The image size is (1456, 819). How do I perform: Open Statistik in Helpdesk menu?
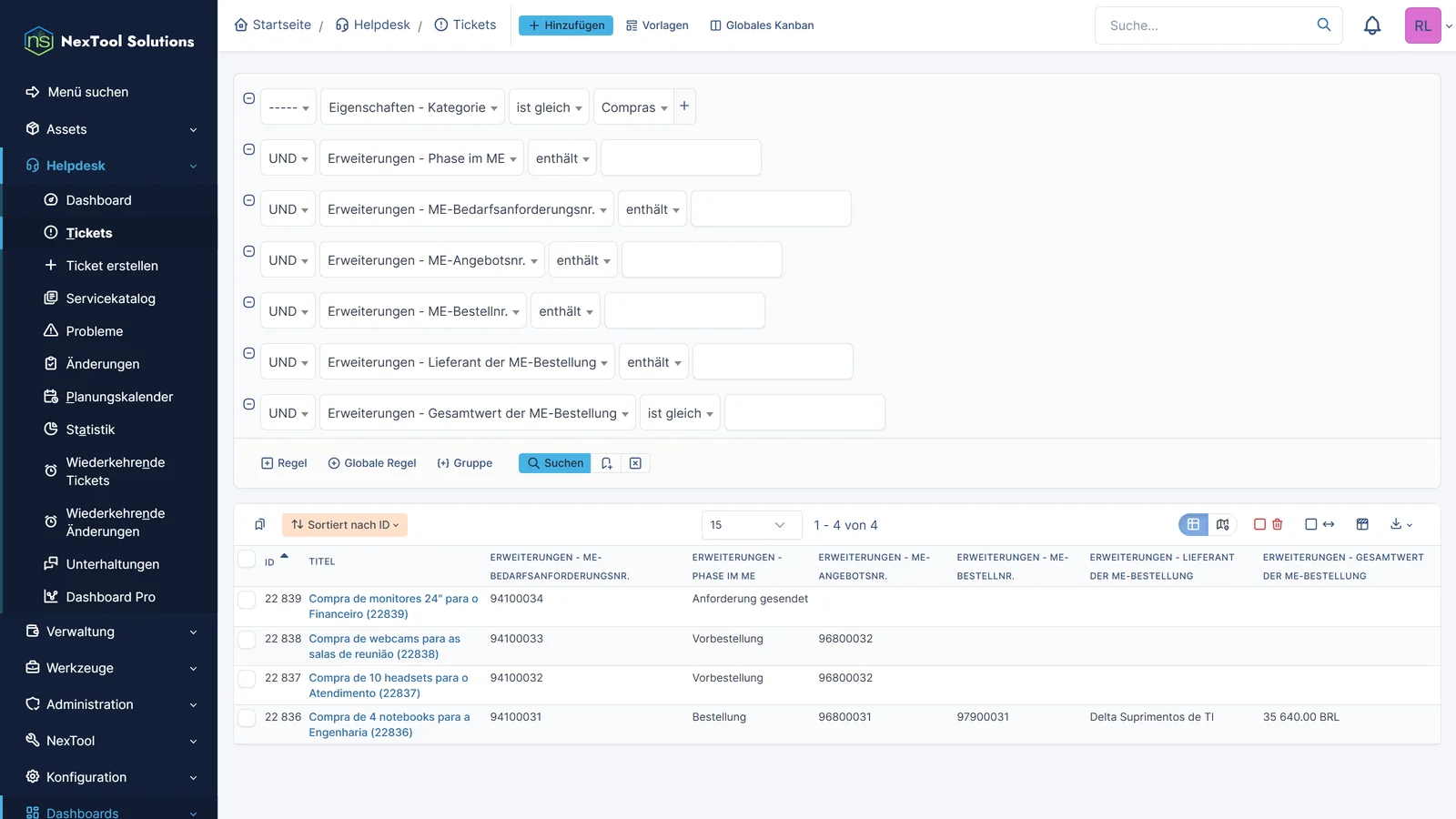[x=90, y=430]
